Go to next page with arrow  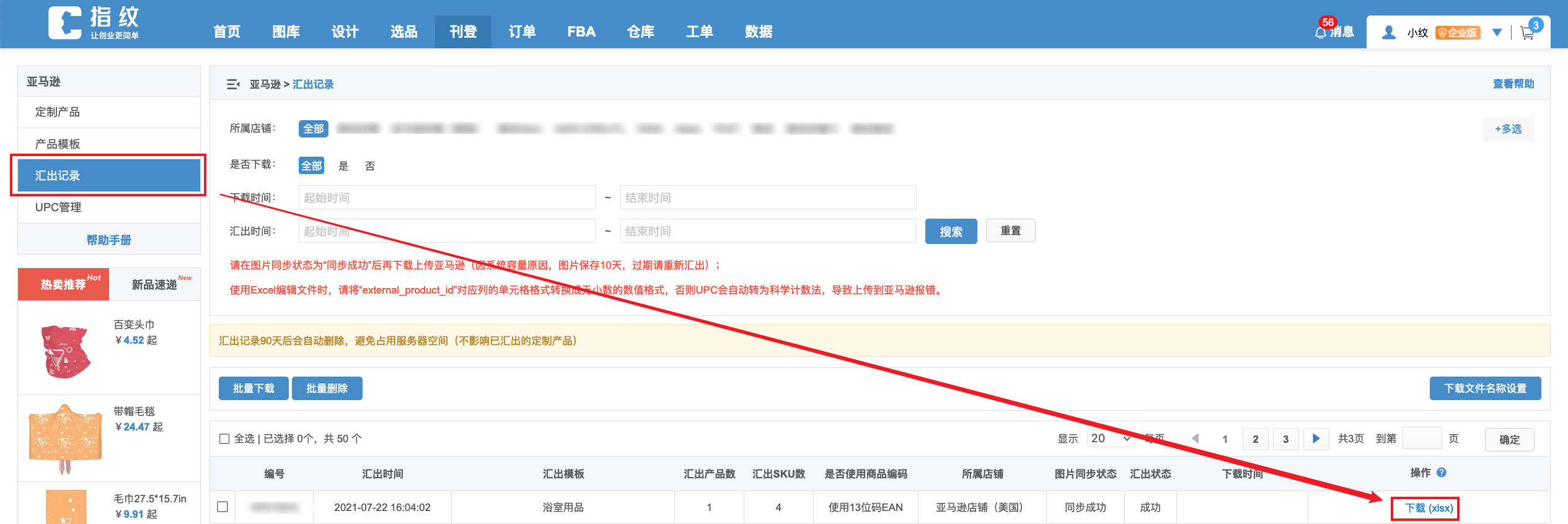pyautogui.click(x=1316, y=439)
